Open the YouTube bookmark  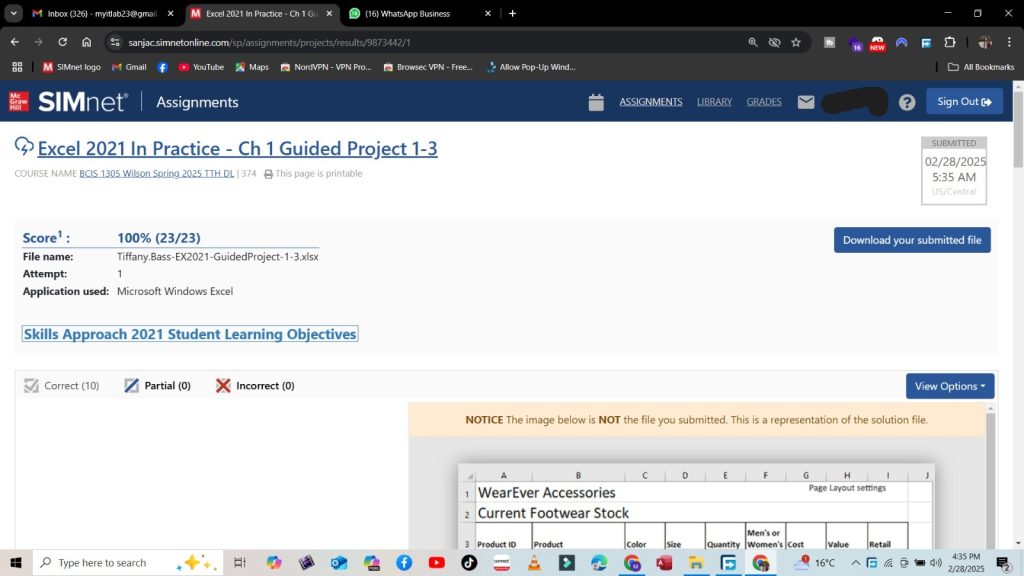coord(200,67)
